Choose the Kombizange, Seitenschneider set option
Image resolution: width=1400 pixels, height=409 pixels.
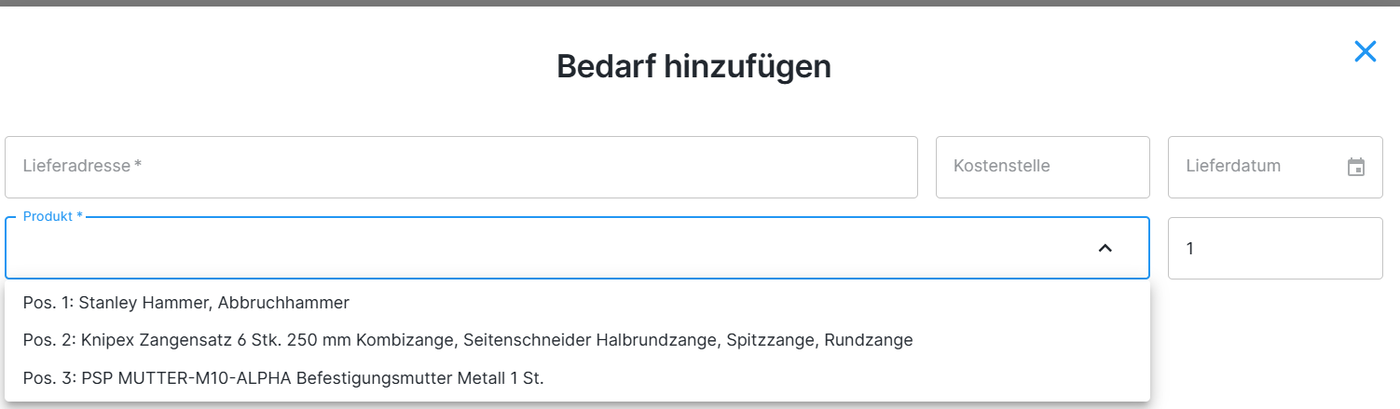[x=560, y=340]
